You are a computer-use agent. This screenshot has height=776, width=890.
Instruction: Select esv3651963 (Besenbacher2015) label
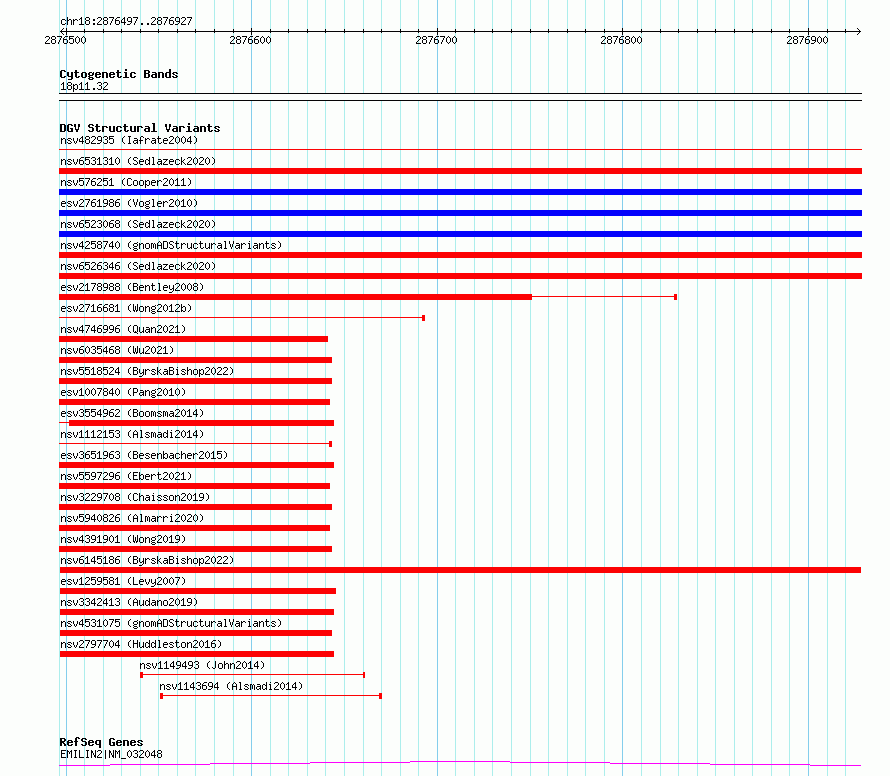point(144,455)
